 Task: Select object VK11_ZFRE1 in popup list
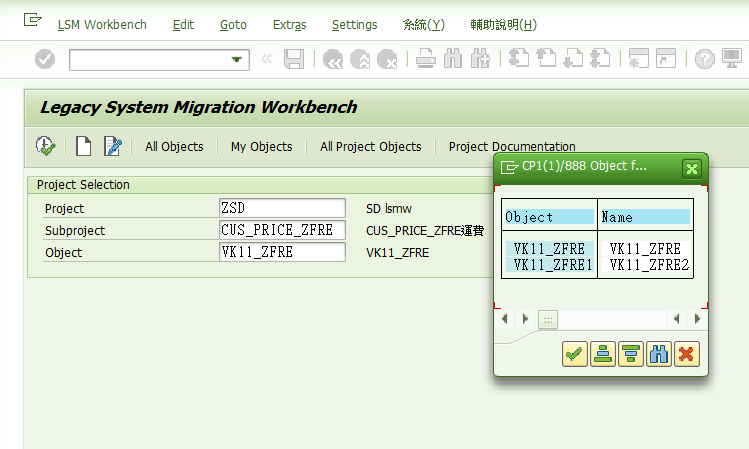549,265
